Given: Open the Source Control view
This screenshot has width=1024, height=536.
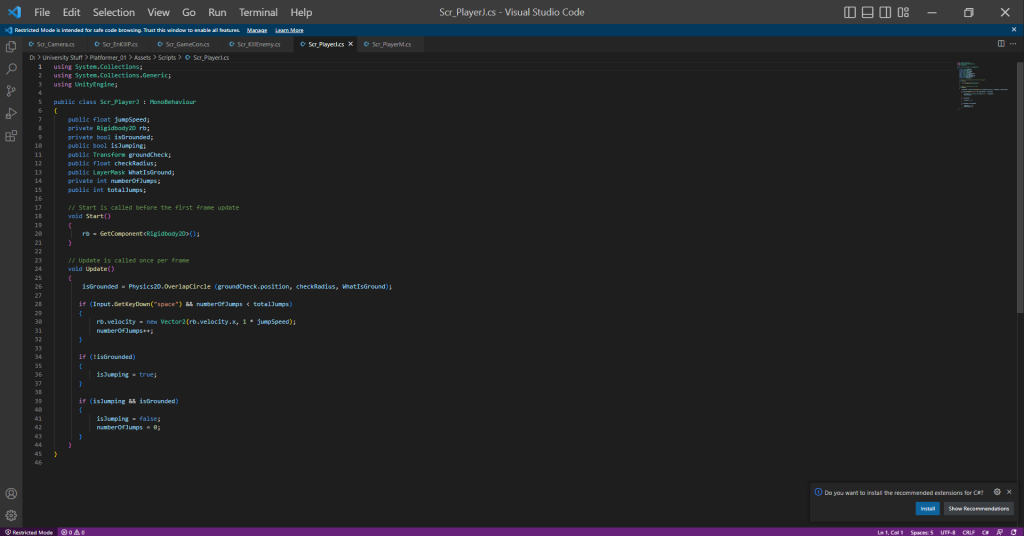Looking at the screenshot, I should click(x=11, y=91).
